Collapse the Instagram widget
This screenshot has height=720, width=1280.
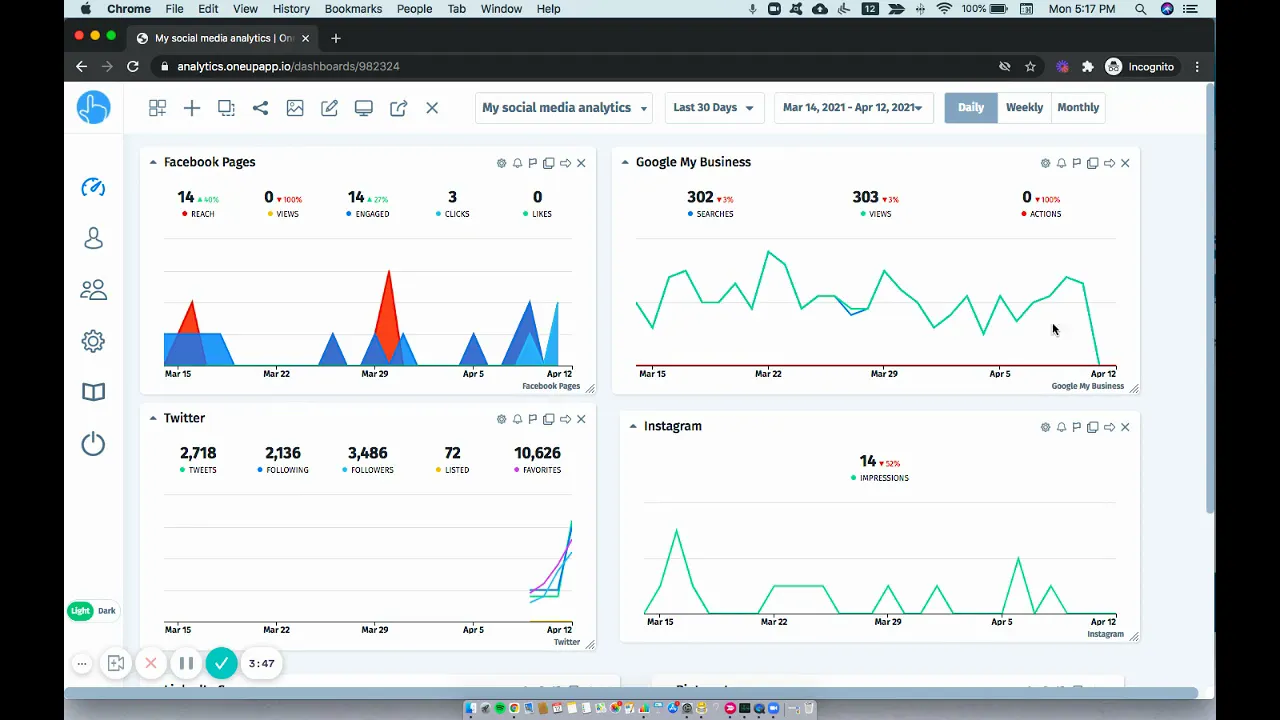633,426
